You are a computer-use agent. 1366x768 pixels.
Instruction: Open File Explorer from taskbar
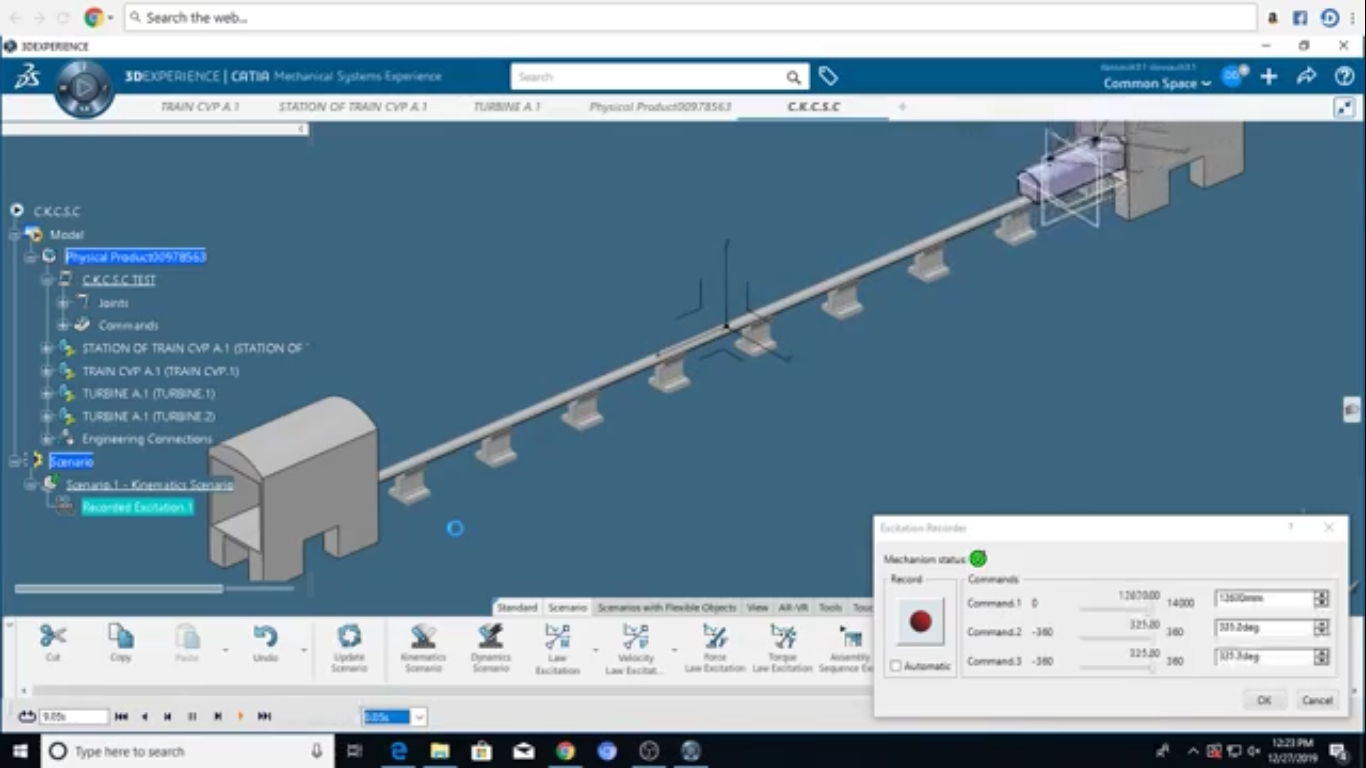coord(439,751)
